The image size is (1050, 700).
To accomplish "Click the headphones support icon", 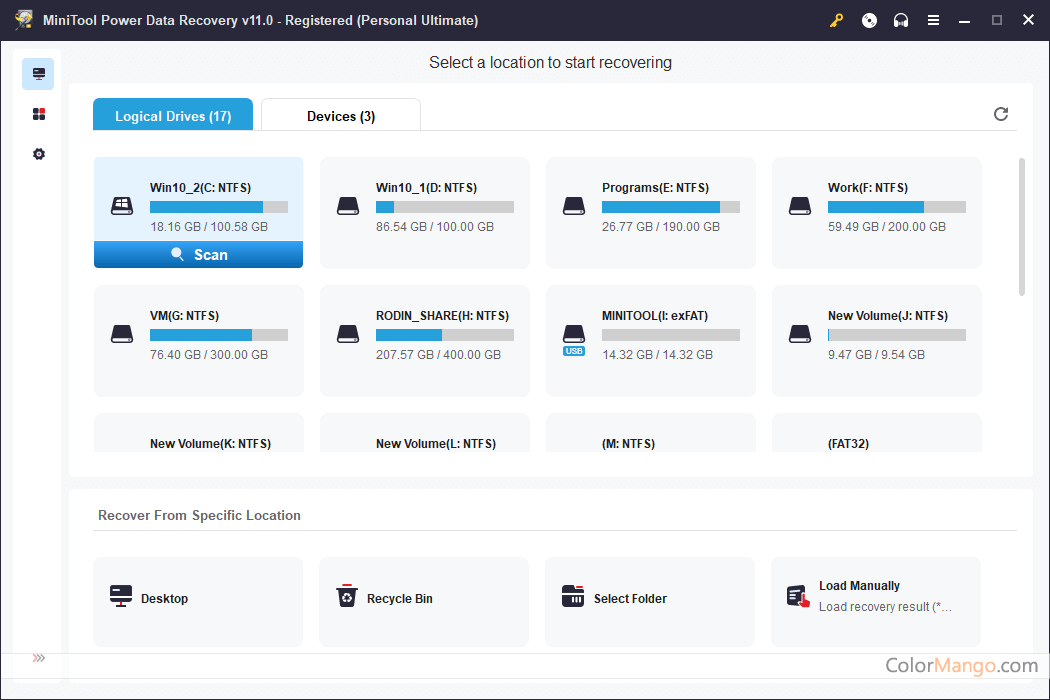I will click(x=901, y=20).
